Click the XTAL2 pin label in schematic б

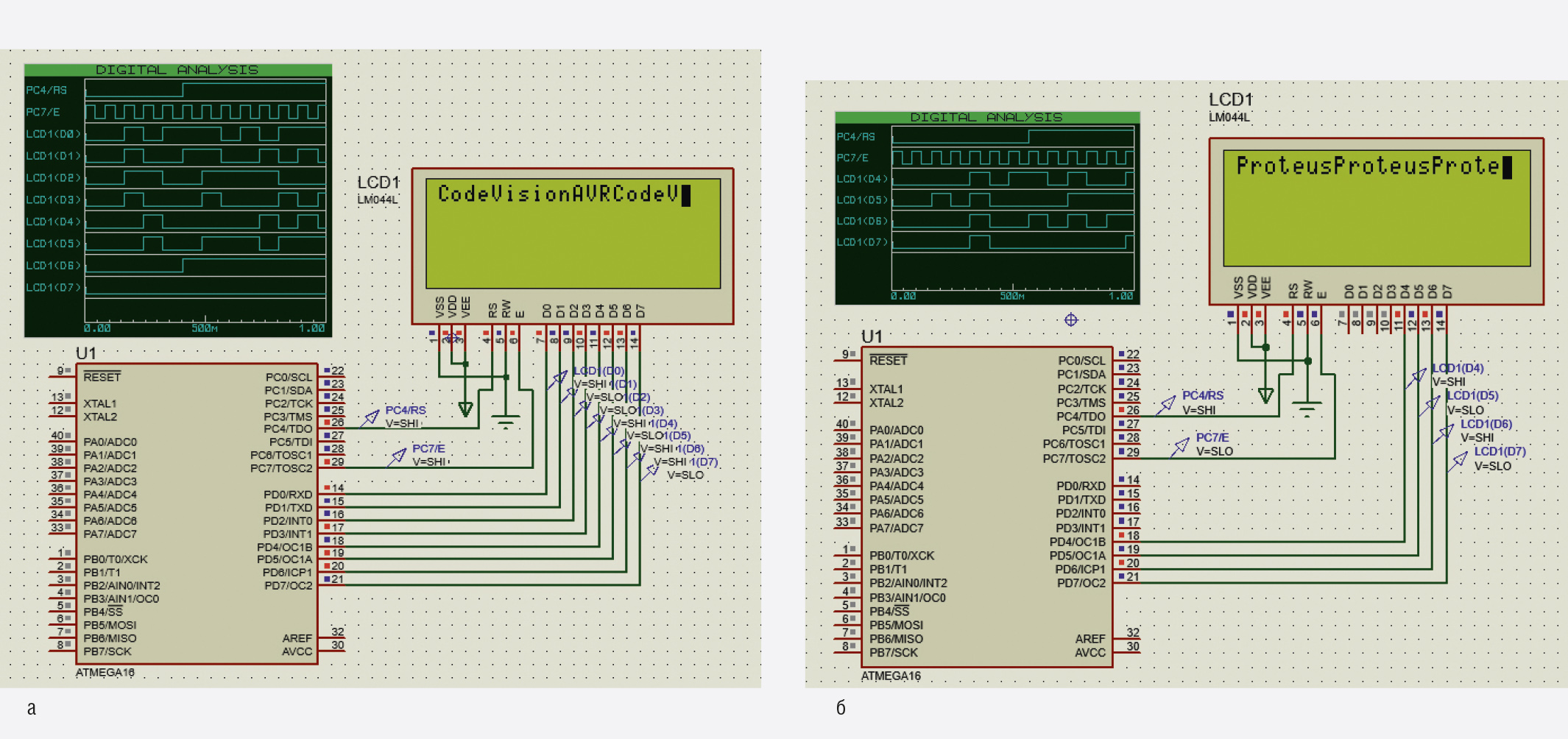pos(886,403)
